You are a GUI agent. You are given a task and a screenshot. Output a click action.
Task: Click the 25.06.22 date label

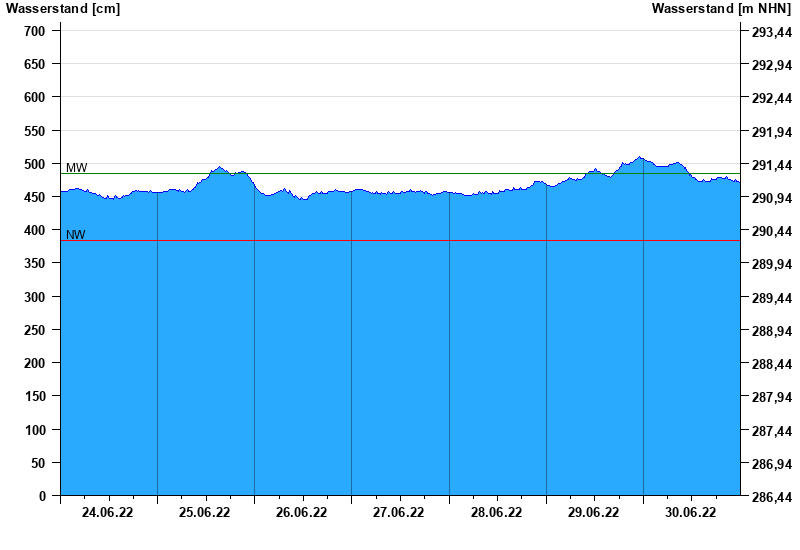(205, 513)
